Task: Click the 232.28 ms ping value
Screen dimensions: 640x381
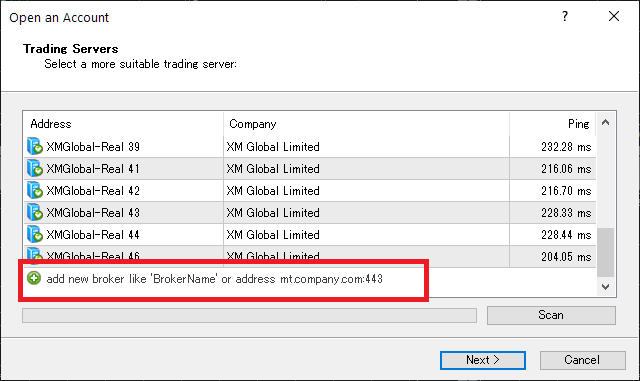Action: point(566,147)
